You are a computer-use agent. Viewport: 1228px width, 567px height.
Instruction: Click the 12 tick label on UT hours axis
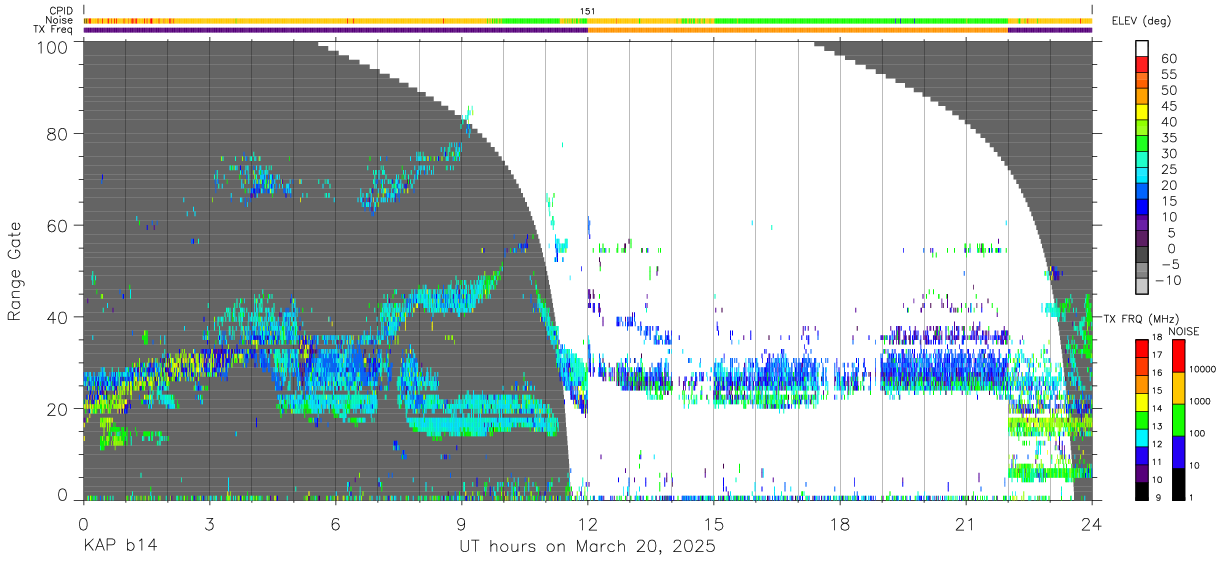point(588,523)
